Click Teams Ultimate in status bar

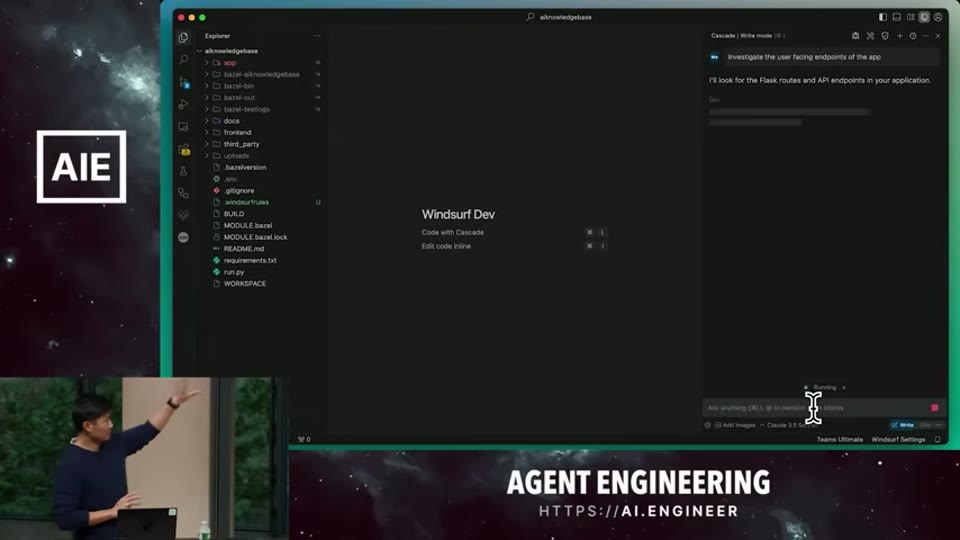point(839,439)
